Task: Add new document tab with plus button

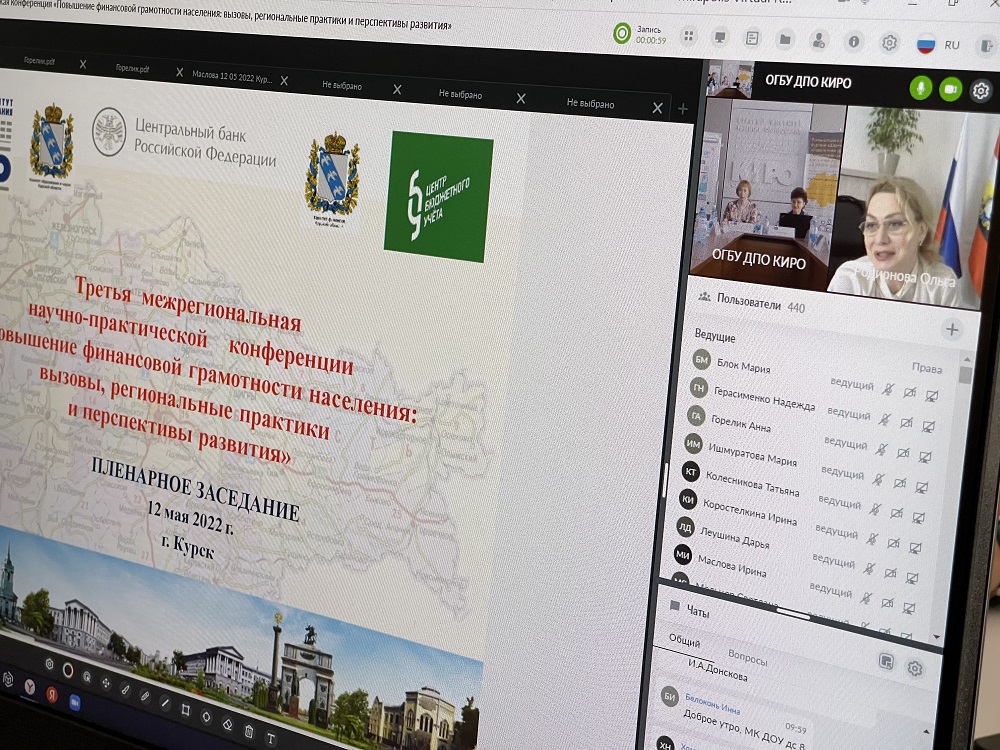Action: 683,108
